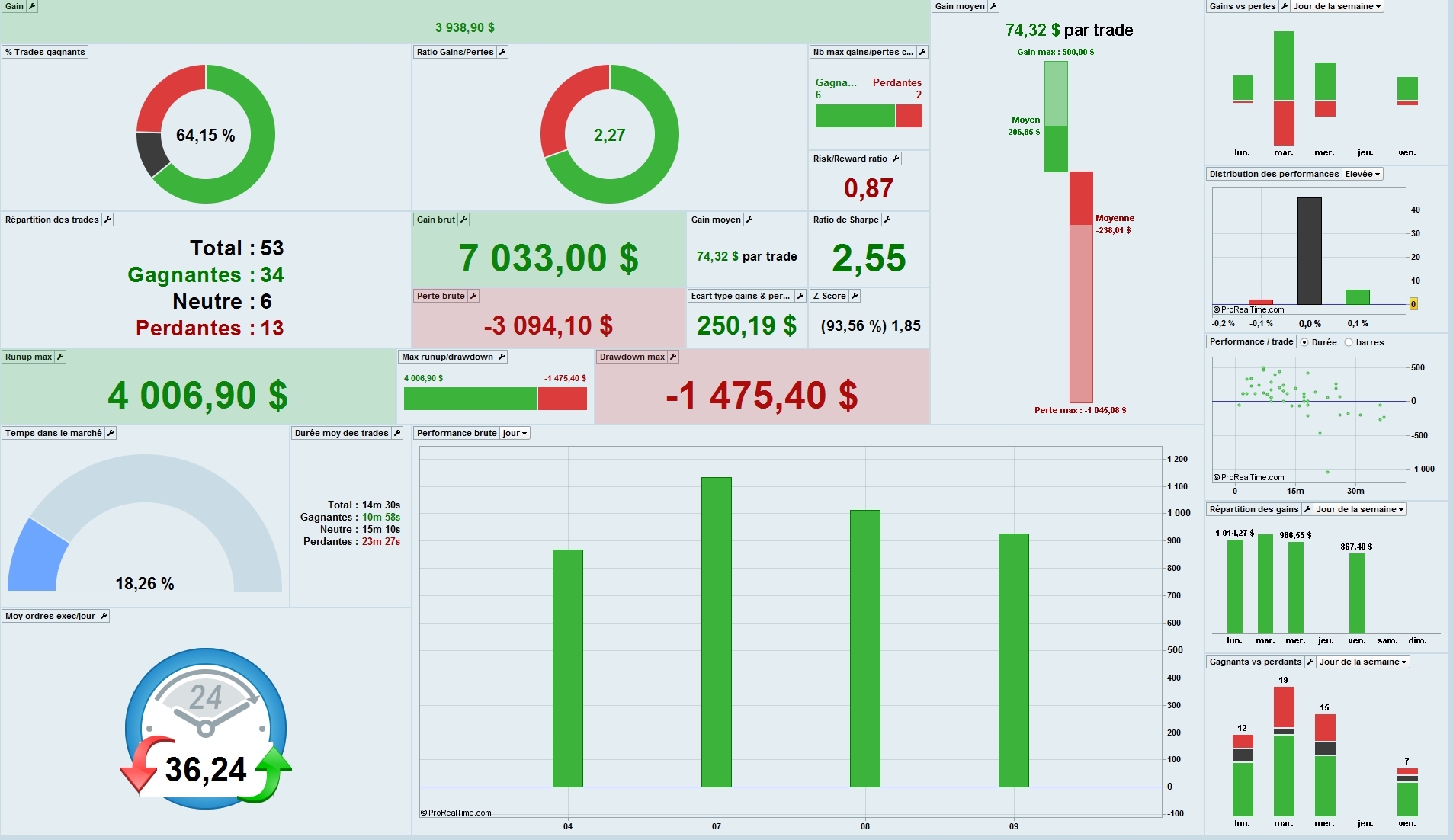The image size is (1453, 840).
Task: Select the Durée radio button
Action: (1304, 342)
